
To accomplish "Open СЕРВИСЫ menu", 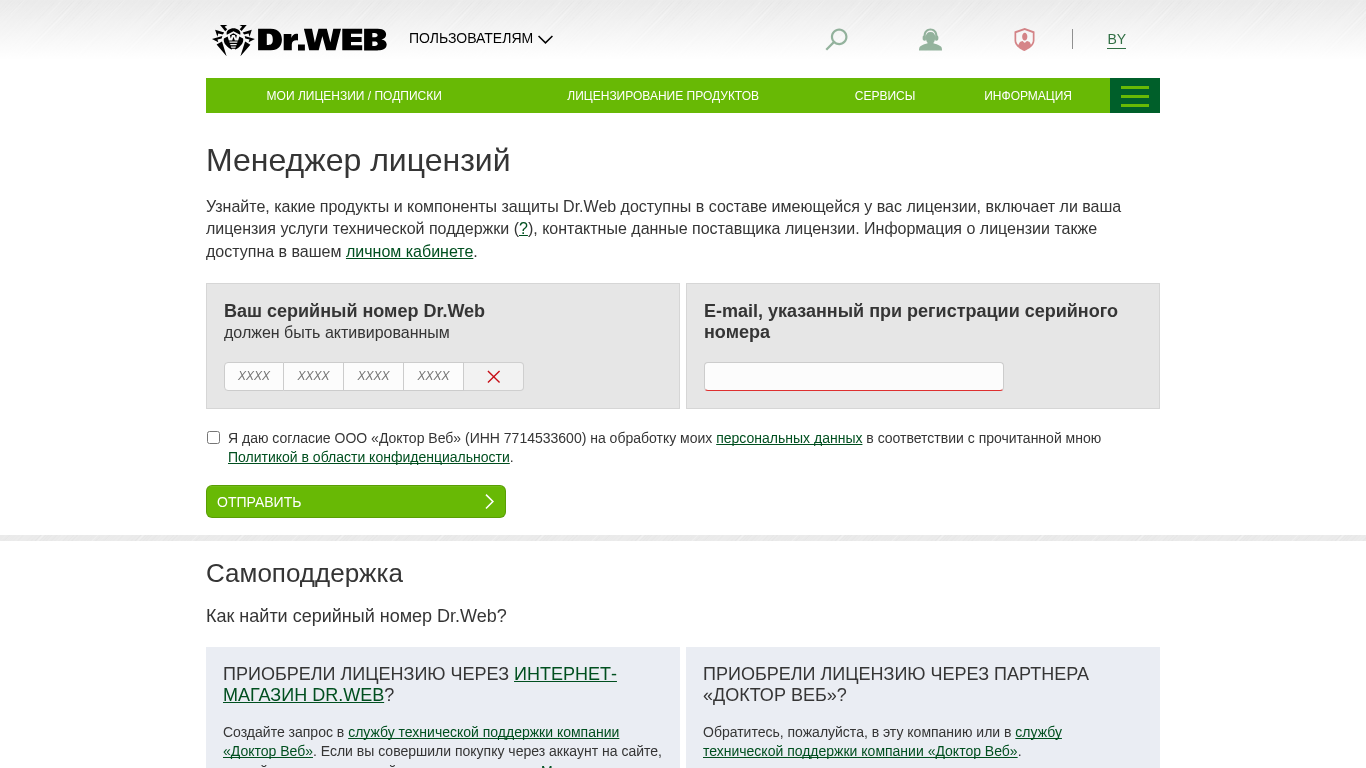I will click(885, 96).
